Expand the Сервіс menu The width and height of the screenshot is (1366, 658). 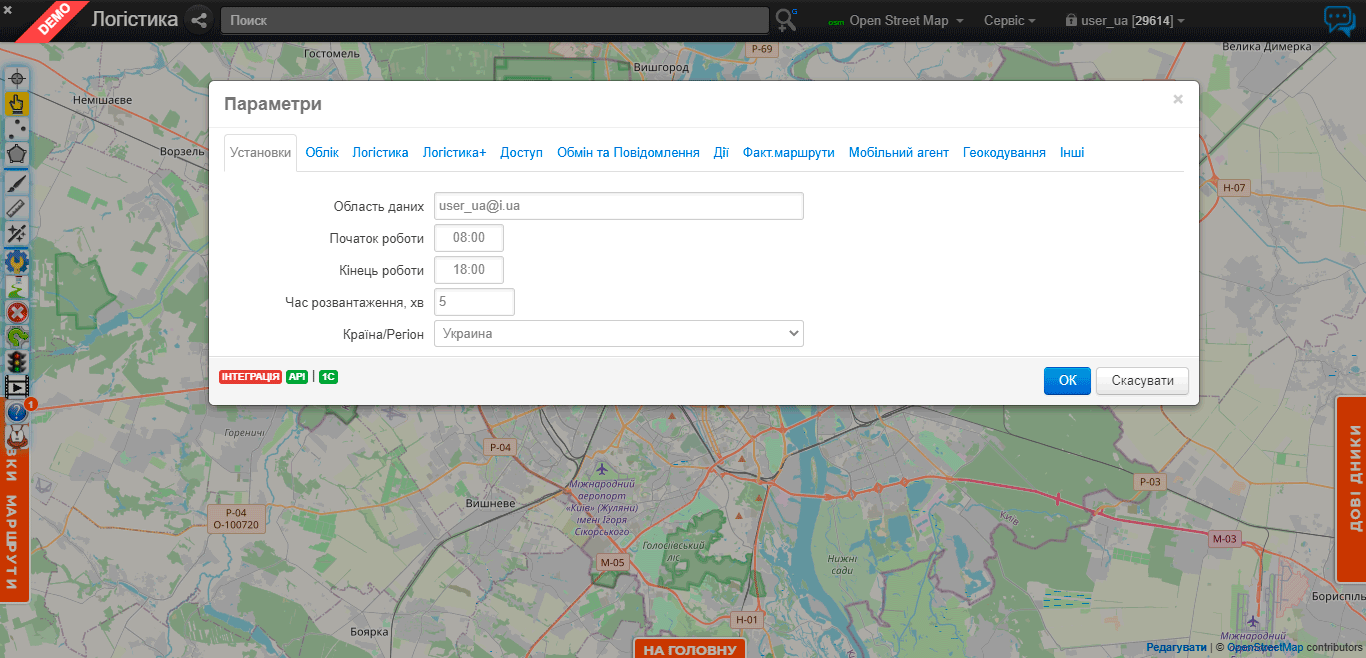point(1009,21)
